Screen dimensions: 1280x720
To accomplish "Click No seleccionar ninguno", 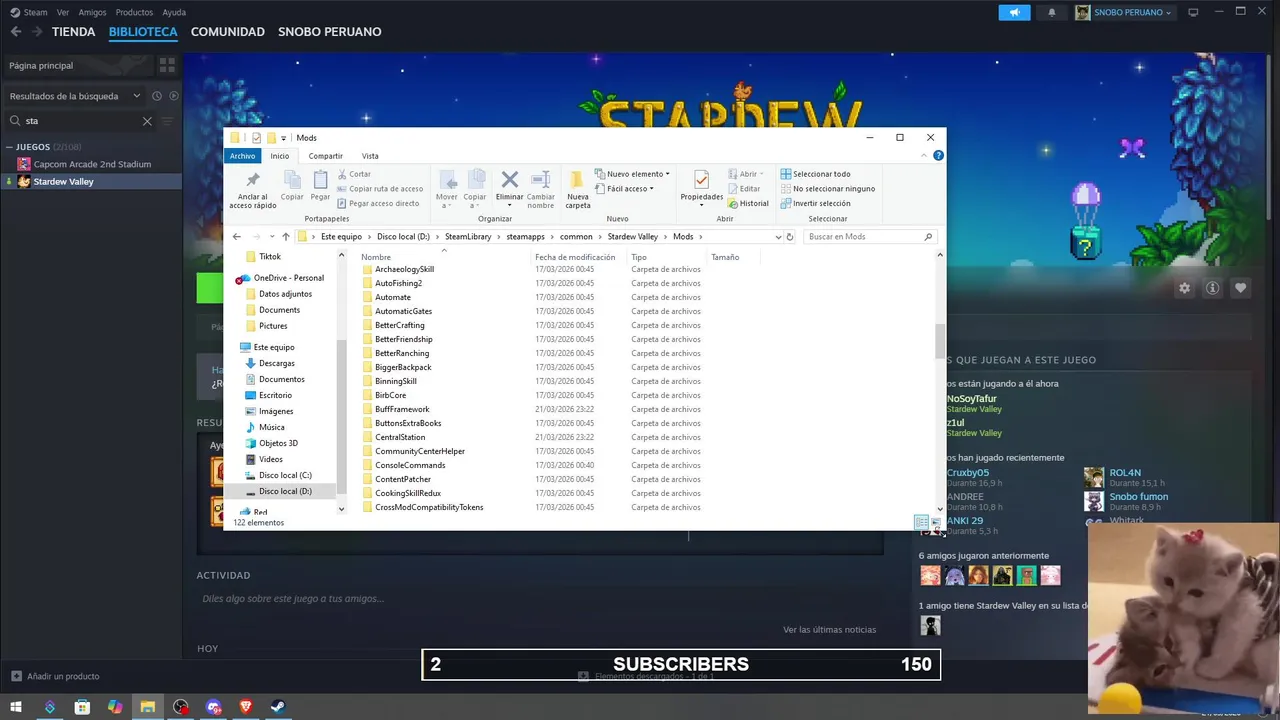I will tap(827, 188).
